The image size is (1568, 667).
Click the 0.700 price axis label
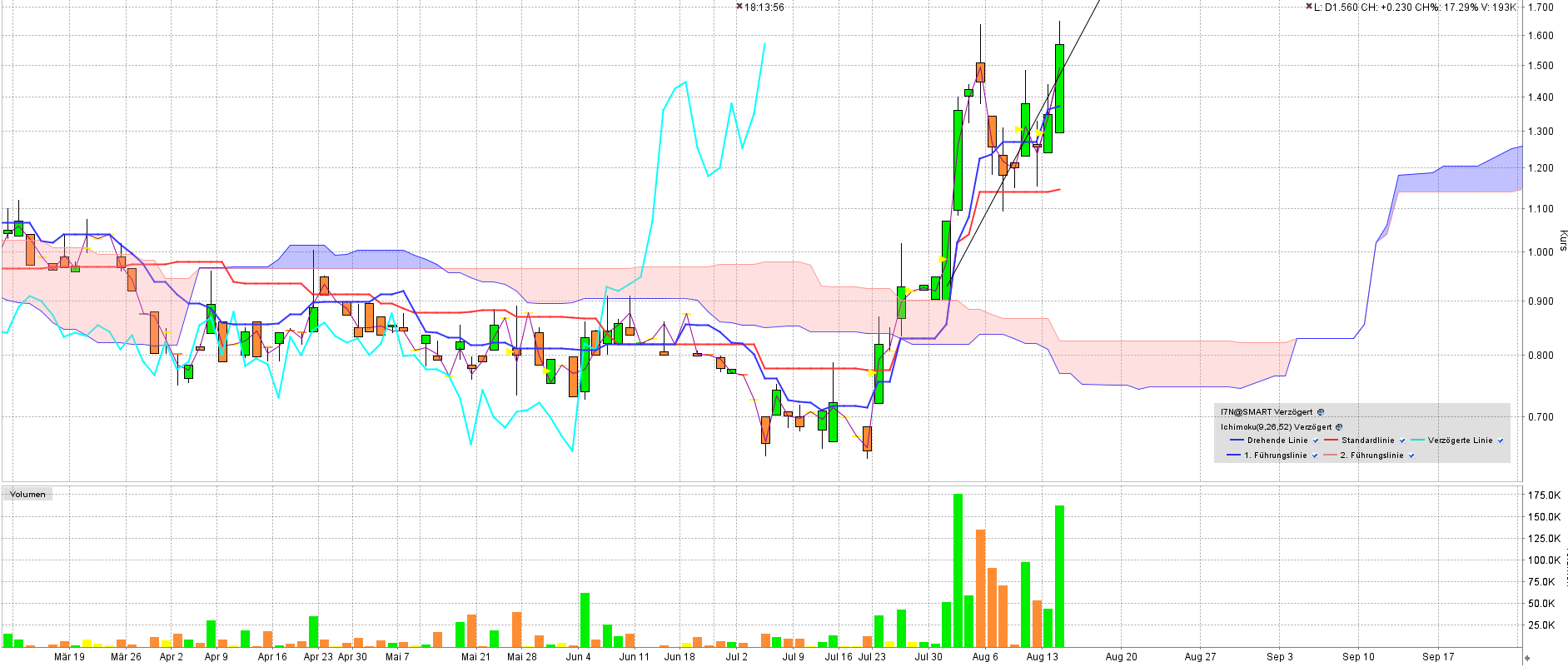(1541, 417)
